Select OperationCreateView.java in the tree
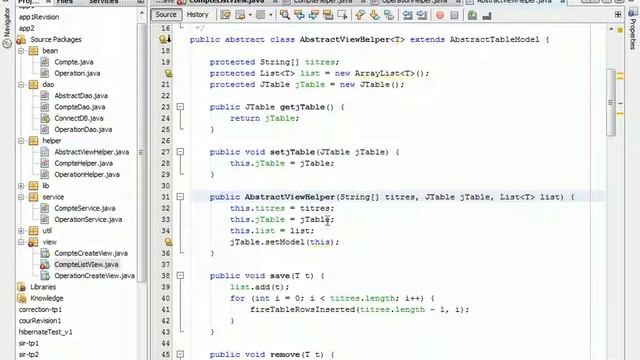640x360 pixels. coord(94,276)
